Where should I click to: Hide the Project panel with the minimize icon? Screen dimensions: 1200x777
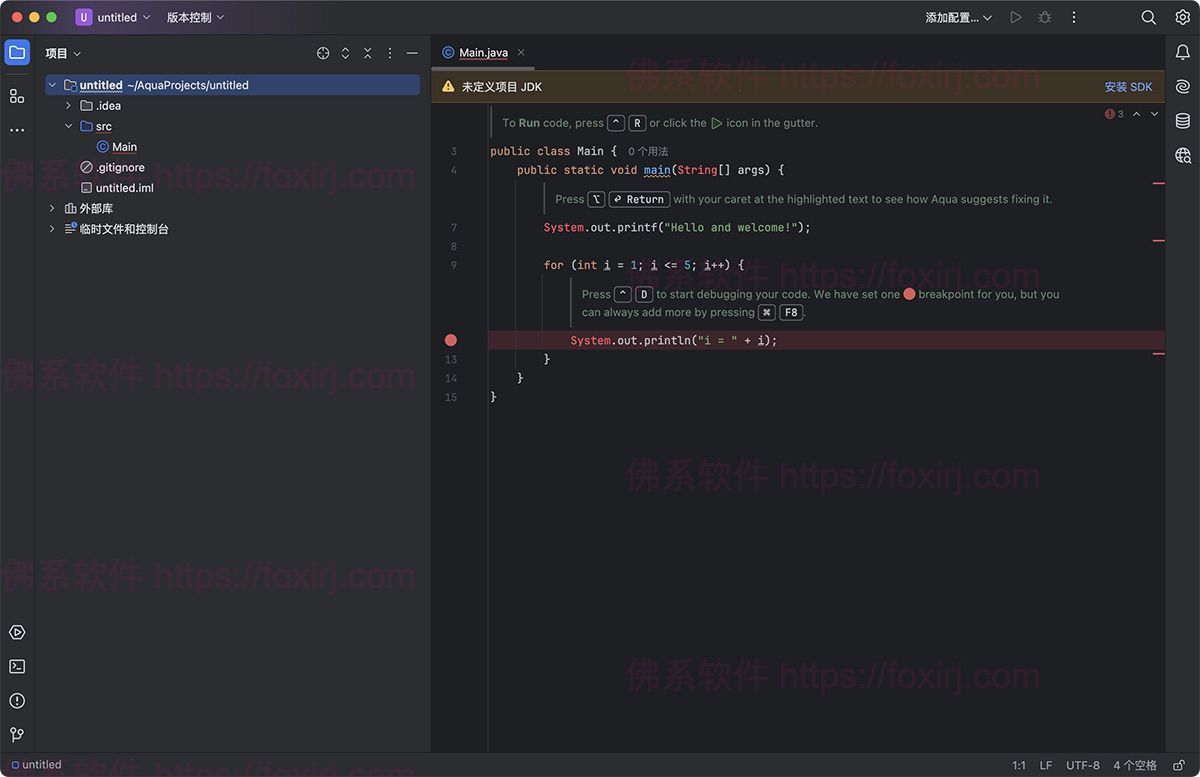click(x=413, y=52)
